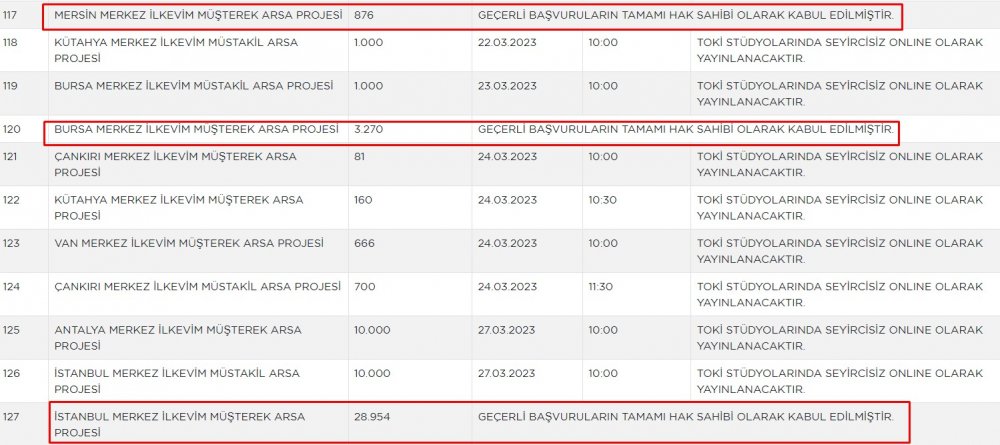Click the TOKİ studio note in row 121
The height and width of the screenshot is (445, 1000).
(840, 164)
